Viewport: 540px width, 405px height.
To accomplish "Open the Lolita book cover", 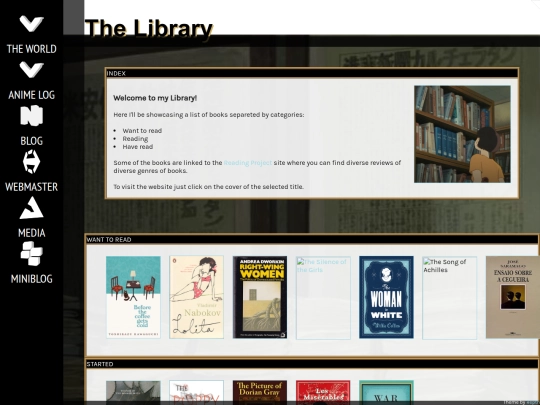I will [x=196, y=297].
